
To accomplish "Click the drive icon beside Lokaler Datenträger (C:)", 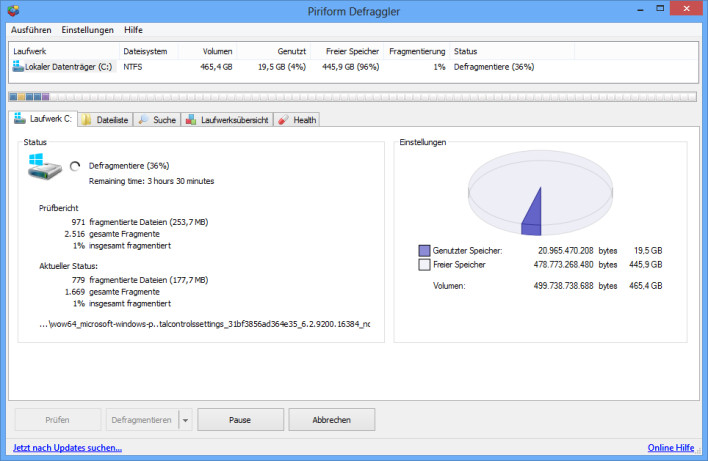I will tap(18, 66).
